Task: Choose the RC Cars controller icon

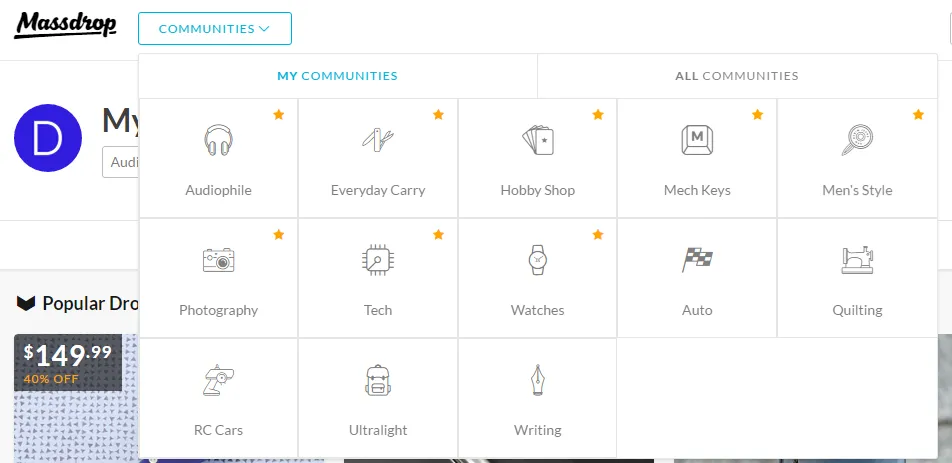Action: 218,380
